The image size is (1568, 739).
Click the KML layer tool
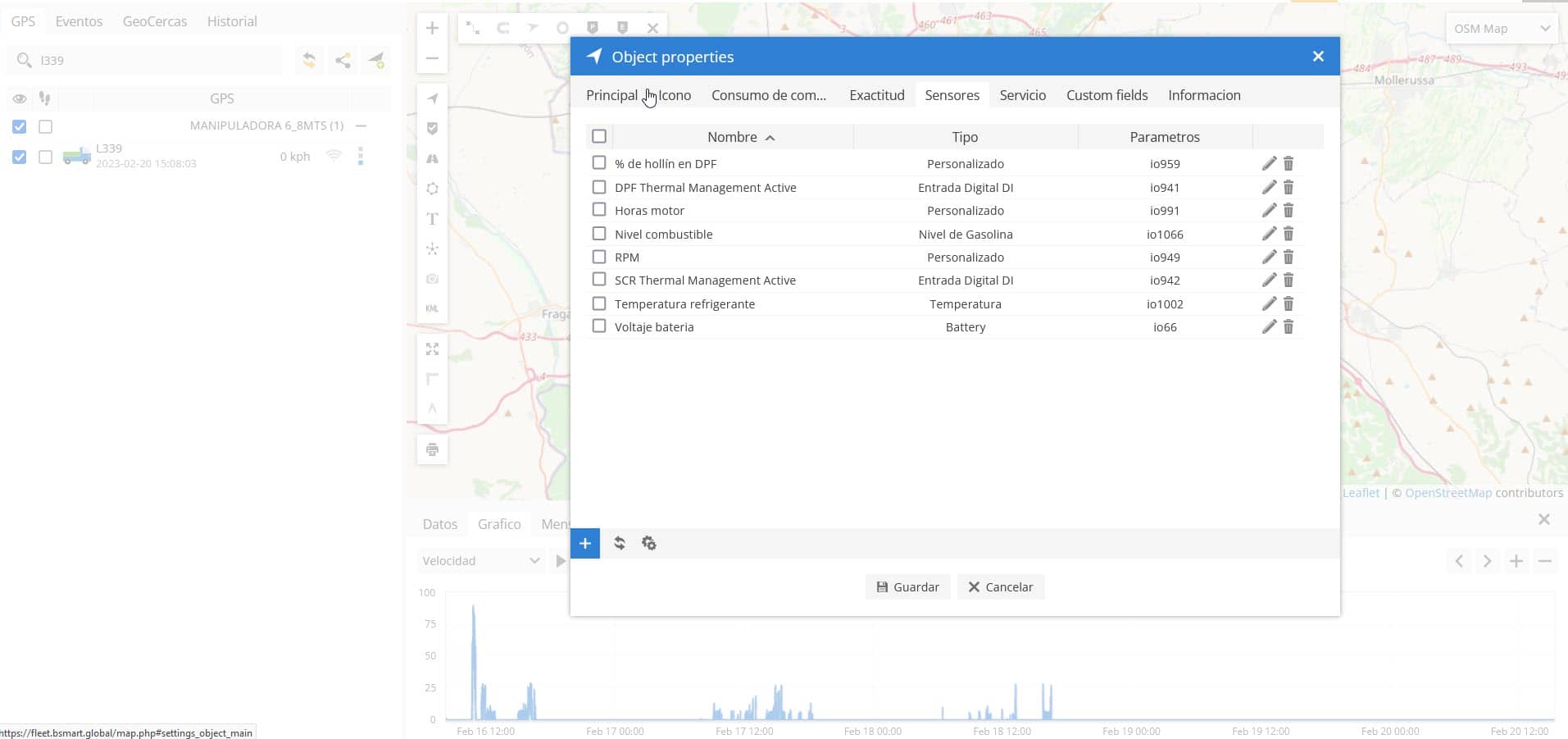[432, 308]
